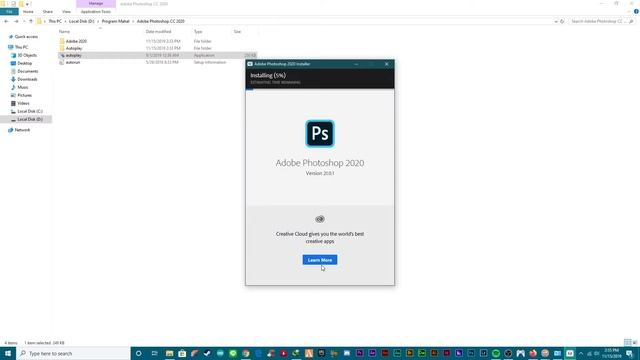This screenshot has height=360, width=640.
Task: Open the View ribbon tab
Action: click(66, 12)
